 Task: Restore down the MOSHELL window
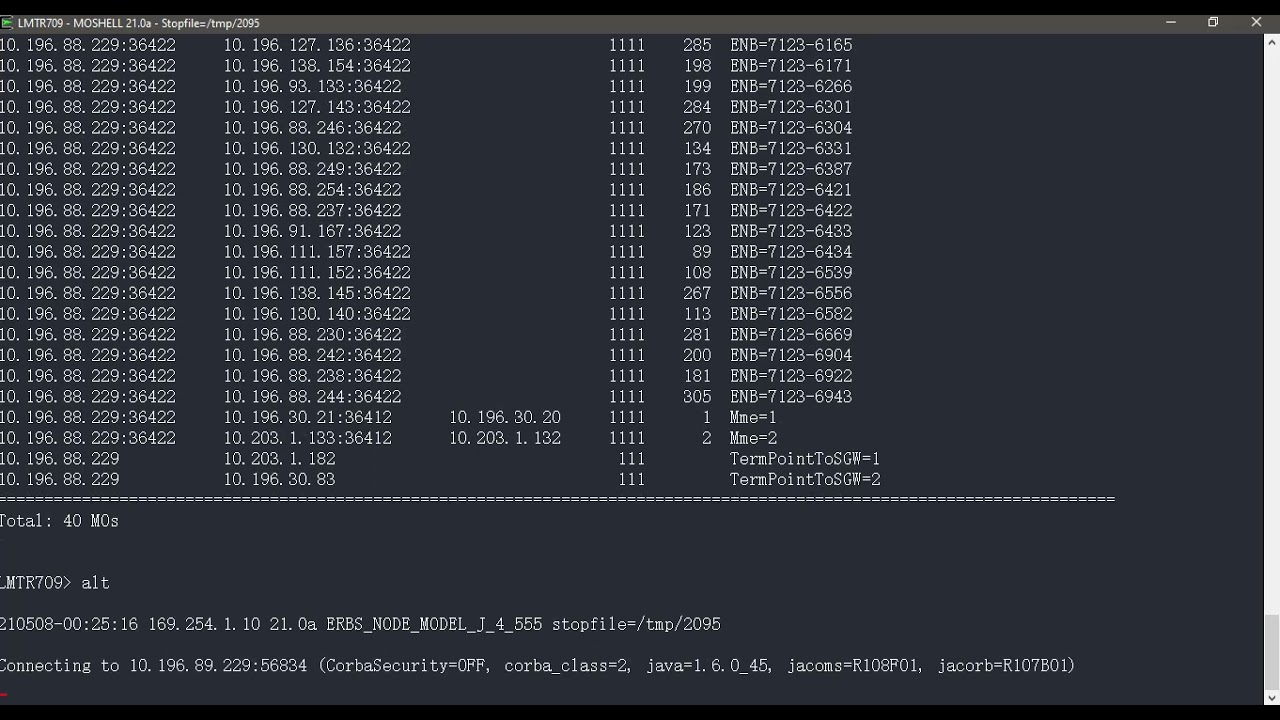pyautogui.click(x=1213, y=22)
